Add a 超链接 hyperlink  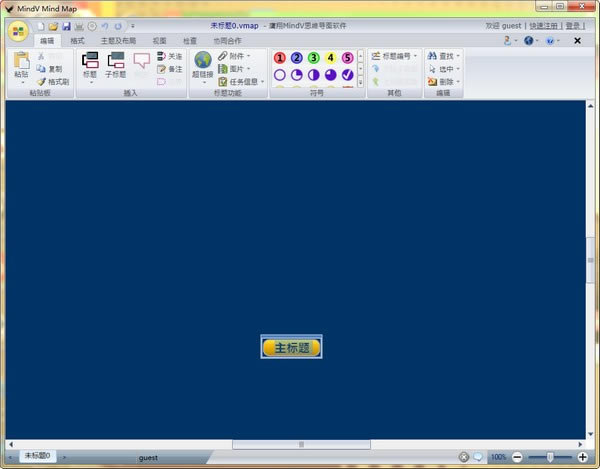pos(203,65)
